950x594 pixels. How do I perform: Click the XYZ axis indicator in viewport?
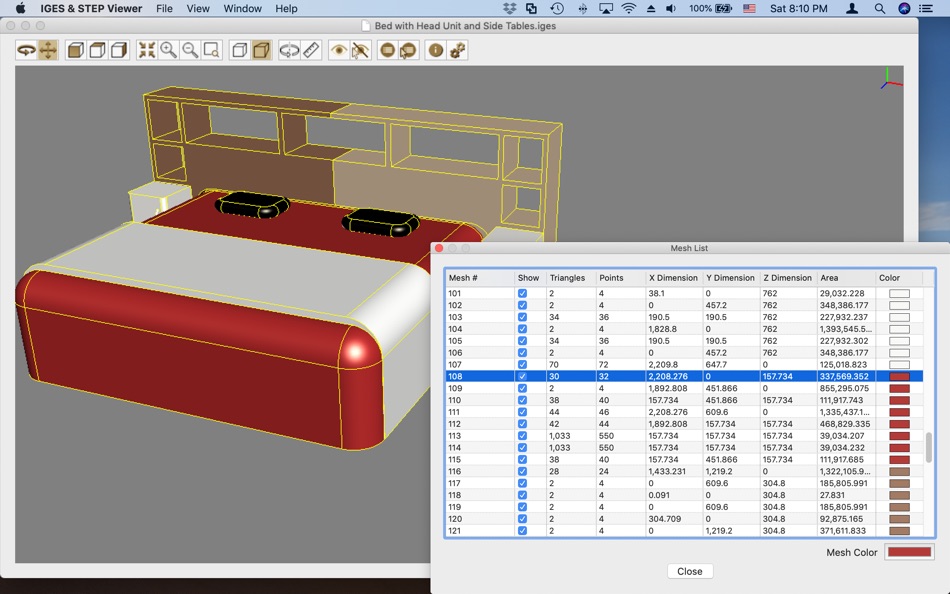[x=890, y=79]
